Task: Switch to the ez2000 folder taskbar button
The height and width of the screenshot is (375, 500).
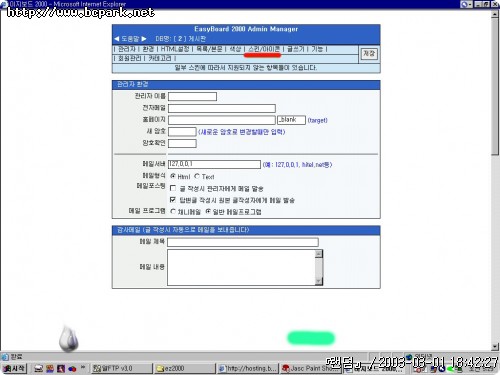Action: [184, 368]
